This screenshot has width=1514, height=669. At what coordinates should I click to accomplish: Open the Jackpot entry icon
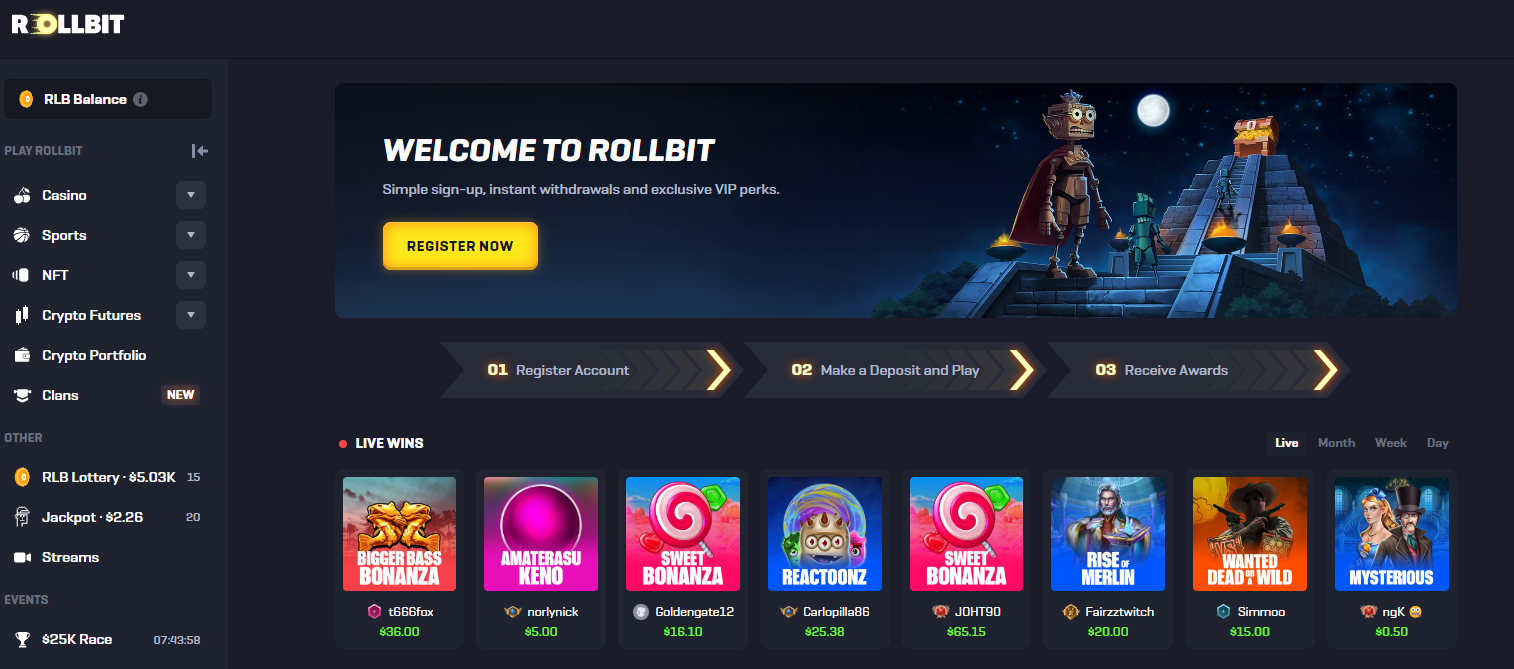(x=22, y=517)
